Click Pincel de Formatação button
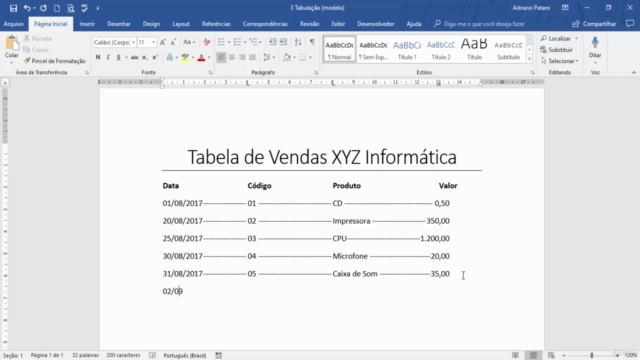 pos(55,61)
